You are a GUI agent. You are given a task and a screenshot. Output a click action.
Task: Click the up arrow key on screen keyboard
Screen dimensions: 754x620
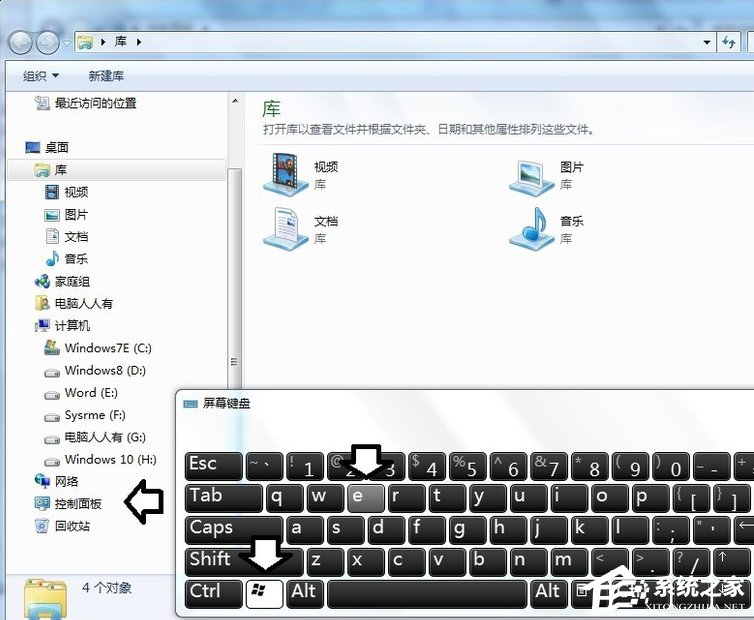(x=731, y=561)
